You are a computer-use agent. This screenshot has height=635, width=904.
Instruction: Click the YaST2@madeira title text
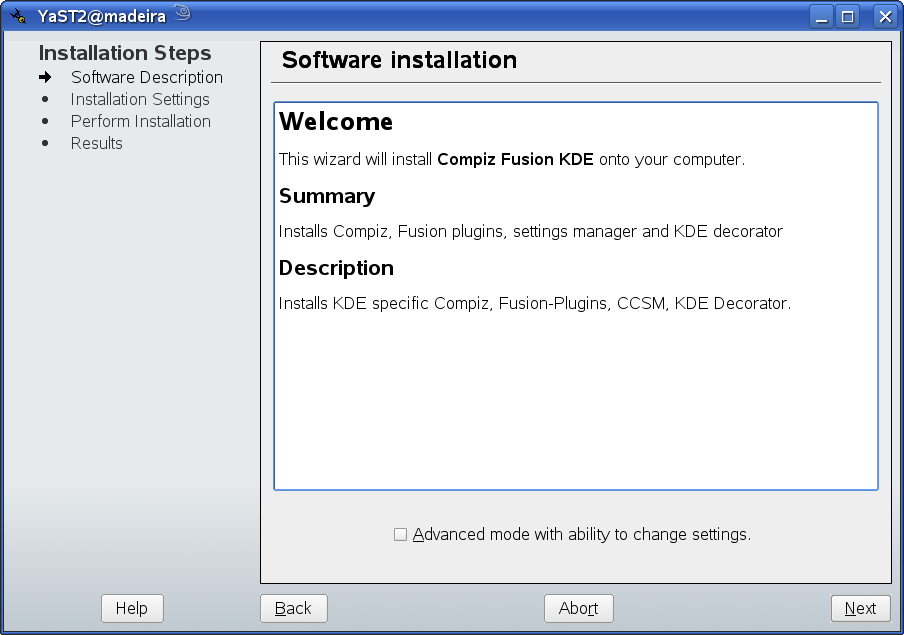tap(101, 16)
